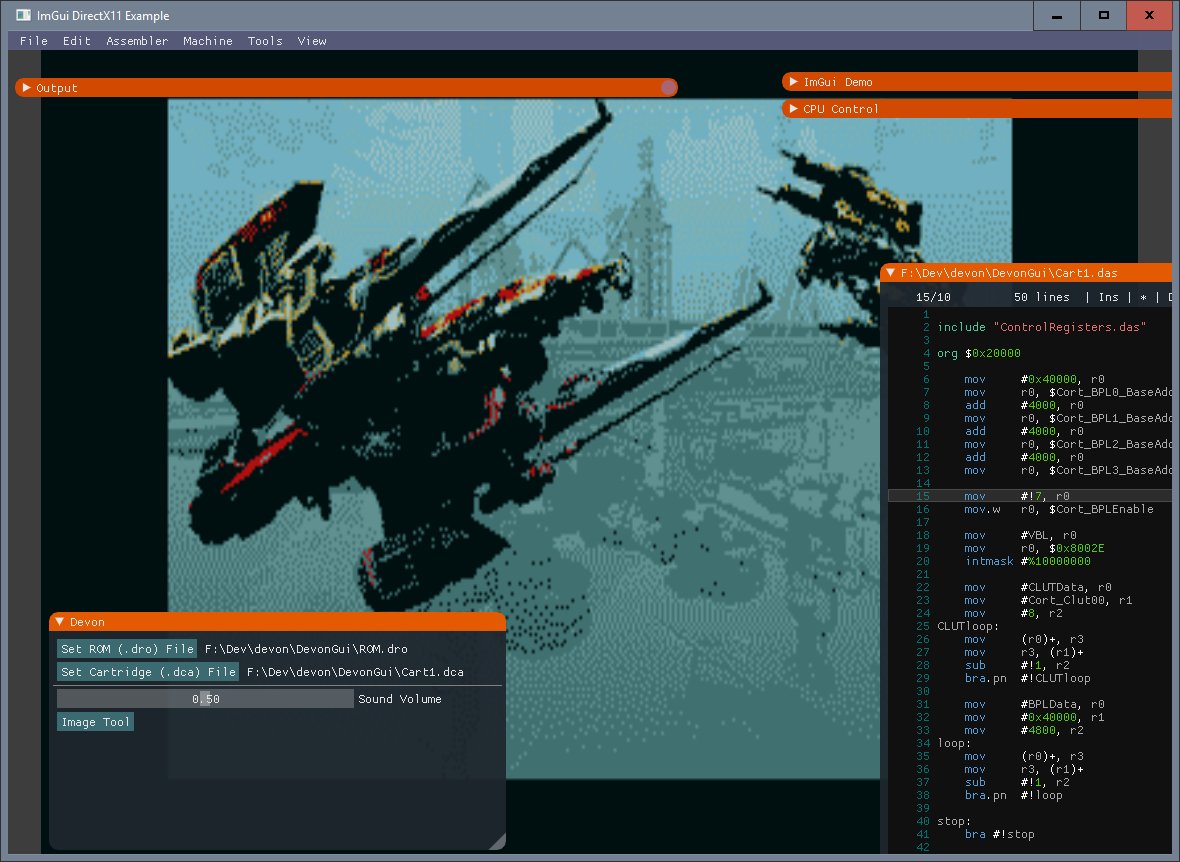Click the Set ROM (.dro) File button
Viewport: 1180px width, 862px height.
coord(127,649)
